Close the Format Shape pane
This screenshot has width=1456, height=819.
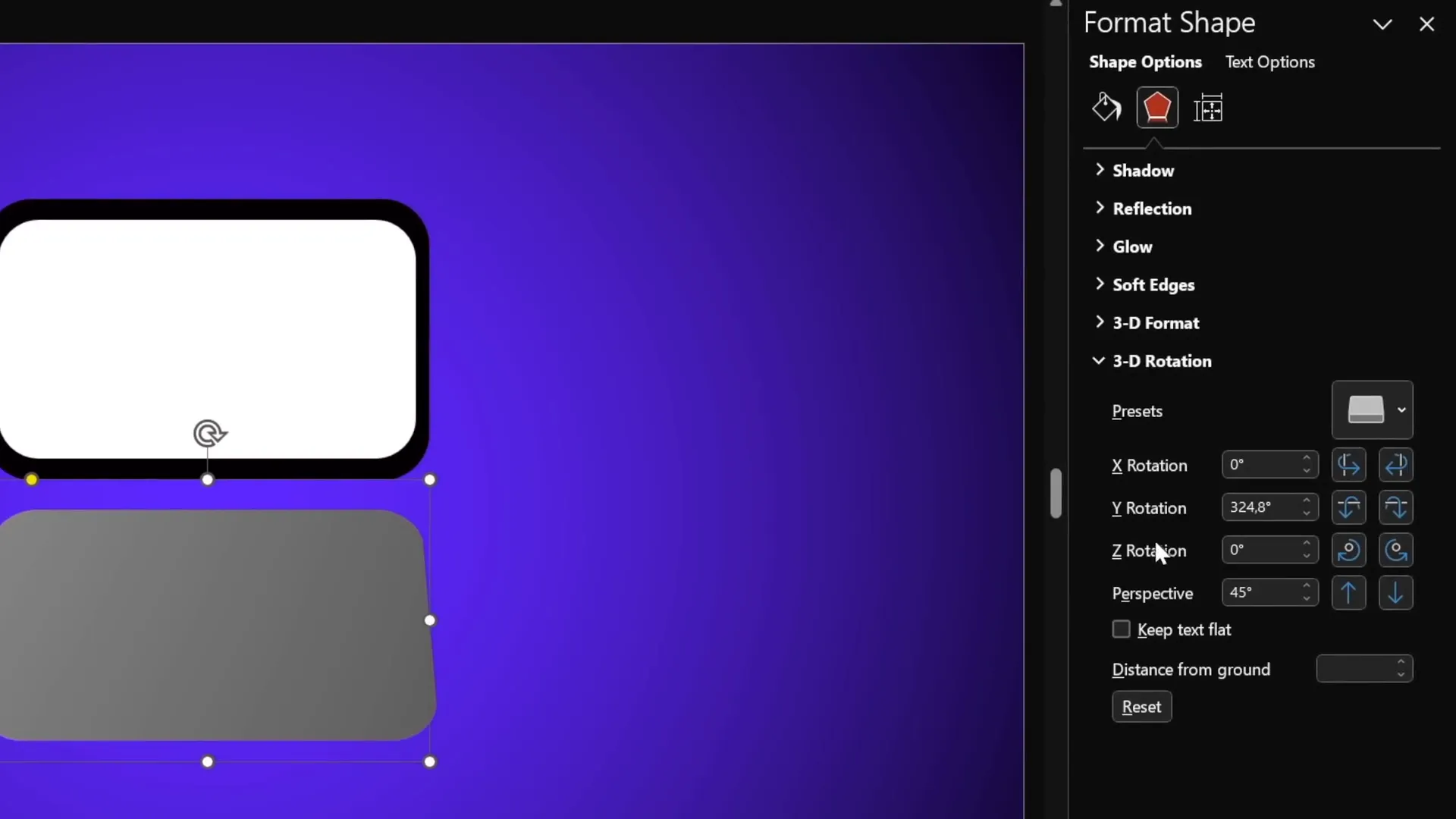[1426, 24]
